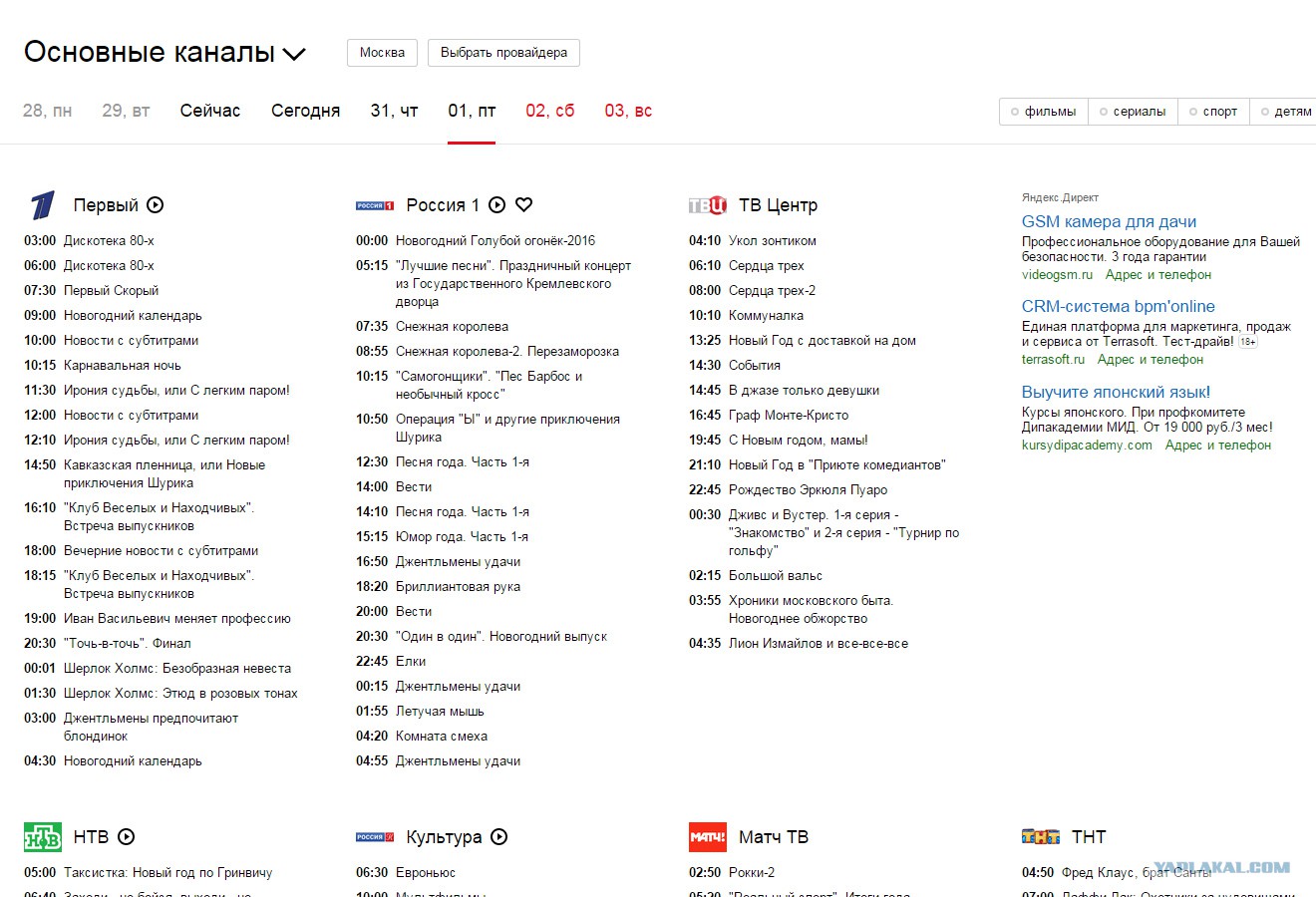
Task: Click the Культура channel logo
Action: 375,837
